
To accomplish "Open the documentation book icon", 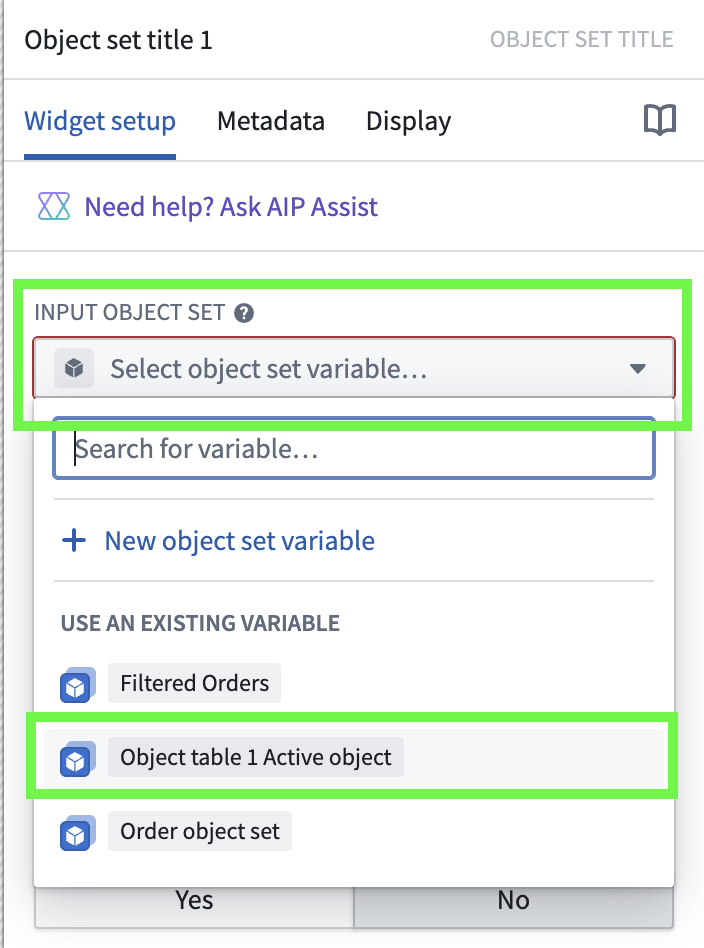I will 661,119.
